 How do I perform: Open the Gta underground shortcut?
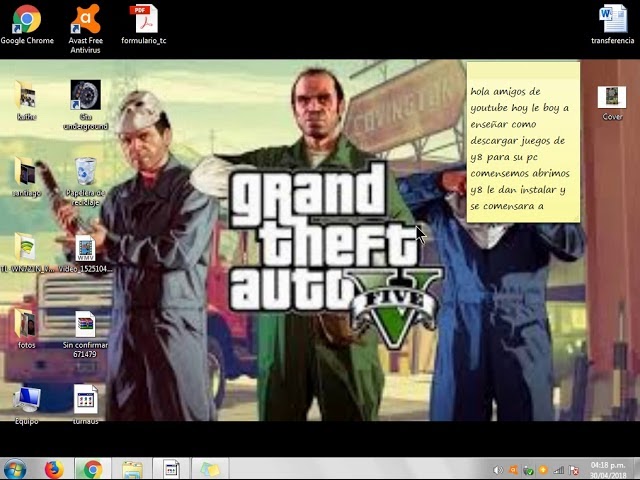click(x=85, y=105)
